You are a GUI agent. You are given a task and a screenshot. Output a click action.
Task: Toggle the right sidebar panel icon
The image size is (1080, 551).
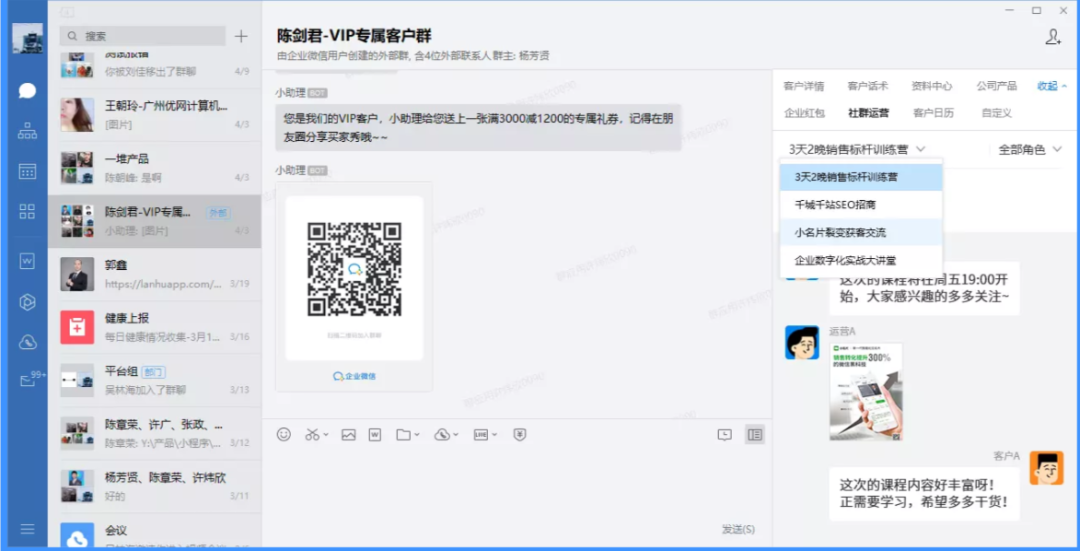(x=755, y=434)
